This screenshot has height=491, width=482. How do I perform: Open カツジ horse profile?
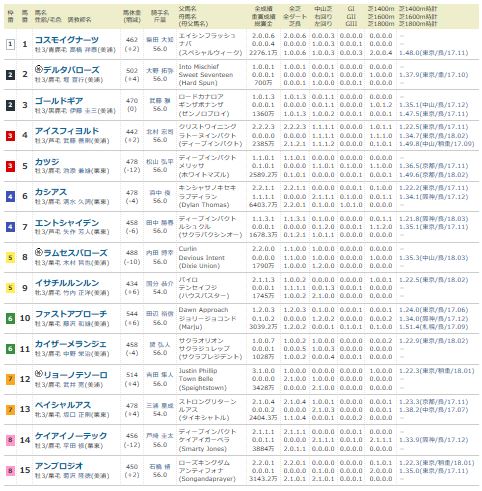click(47, 162)
